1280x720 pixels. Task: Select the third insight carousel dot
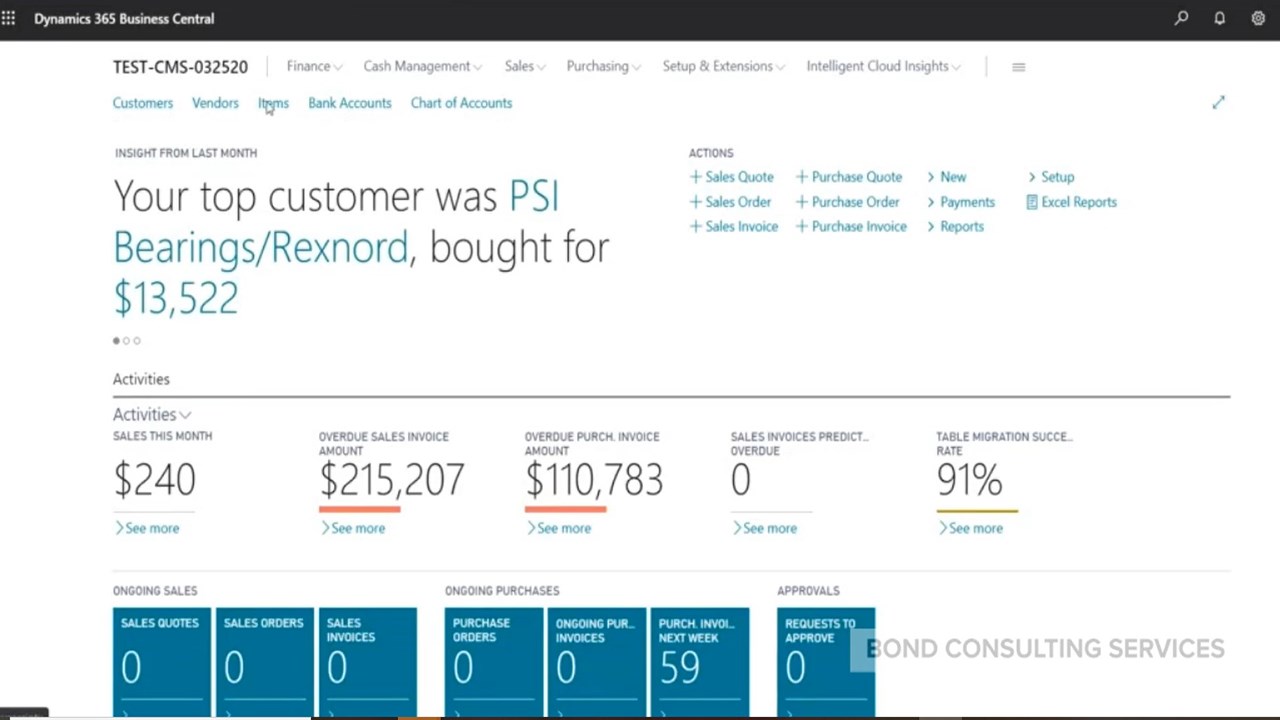(137, 341)
